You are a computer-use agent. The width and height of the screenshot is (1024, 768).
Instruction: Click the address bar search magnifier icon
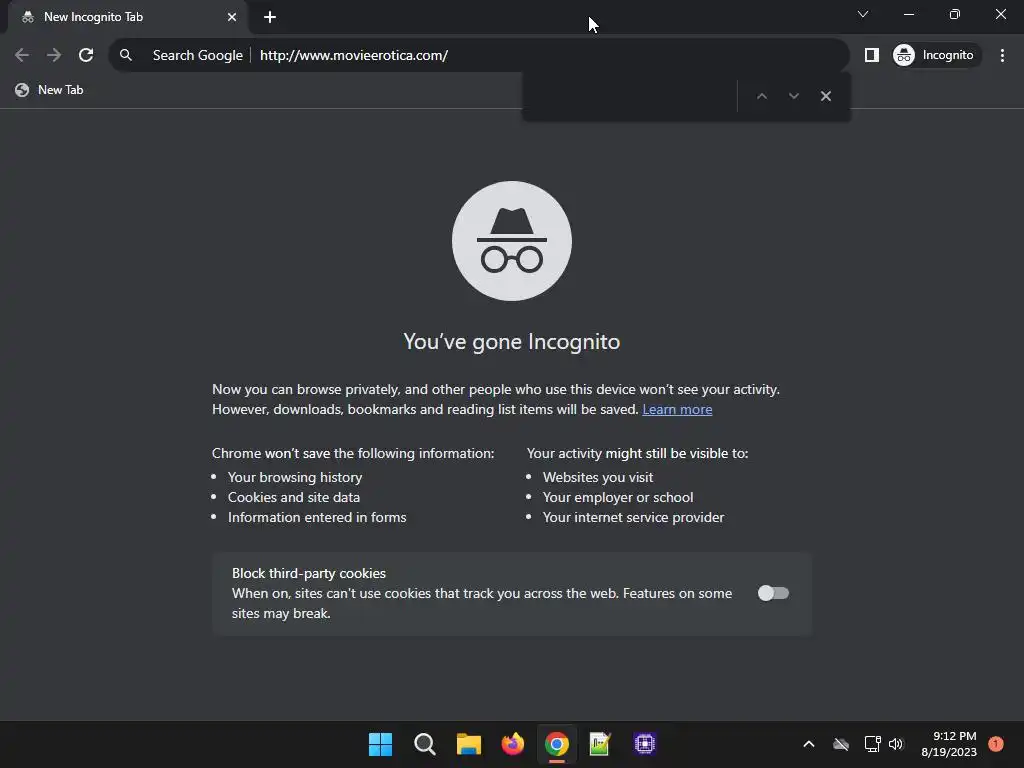click(x=126, y=55)
